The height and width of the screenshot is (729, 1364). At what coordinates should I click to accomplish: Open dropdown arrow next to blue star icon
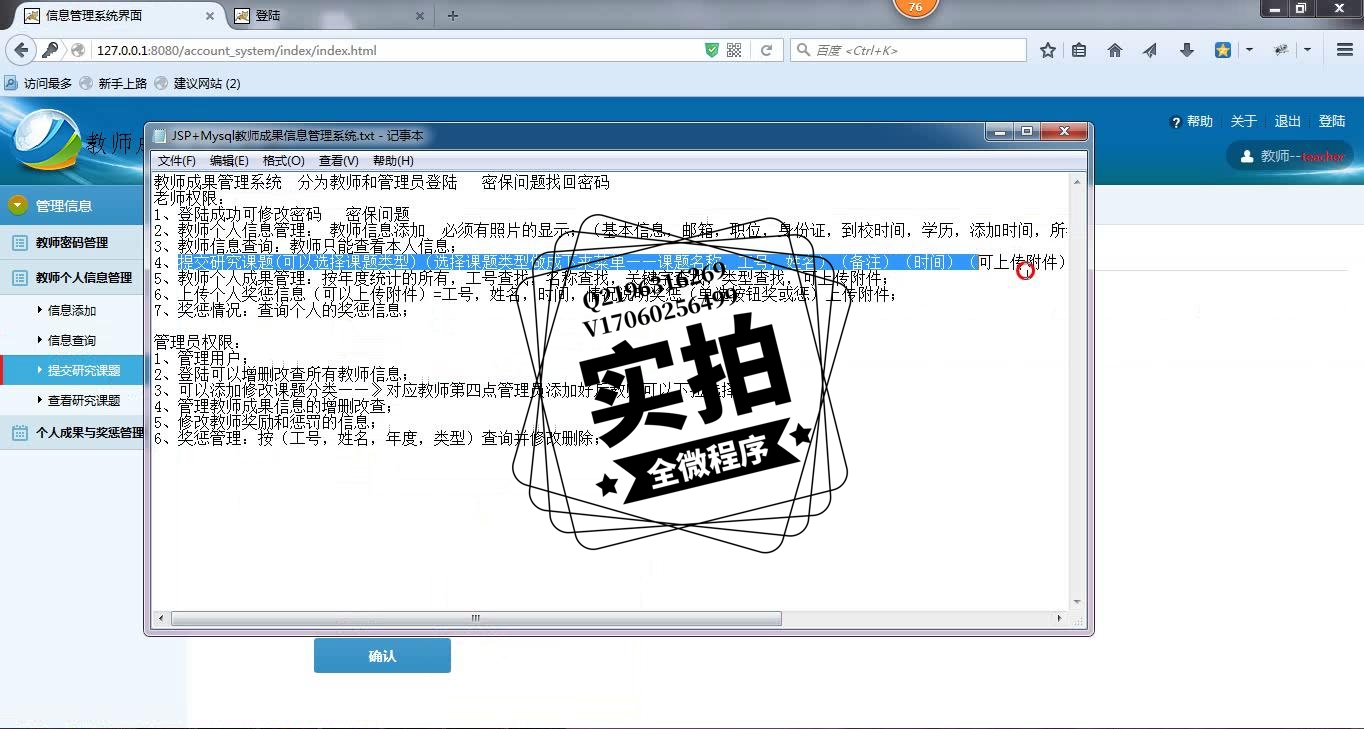point(1249,50)
